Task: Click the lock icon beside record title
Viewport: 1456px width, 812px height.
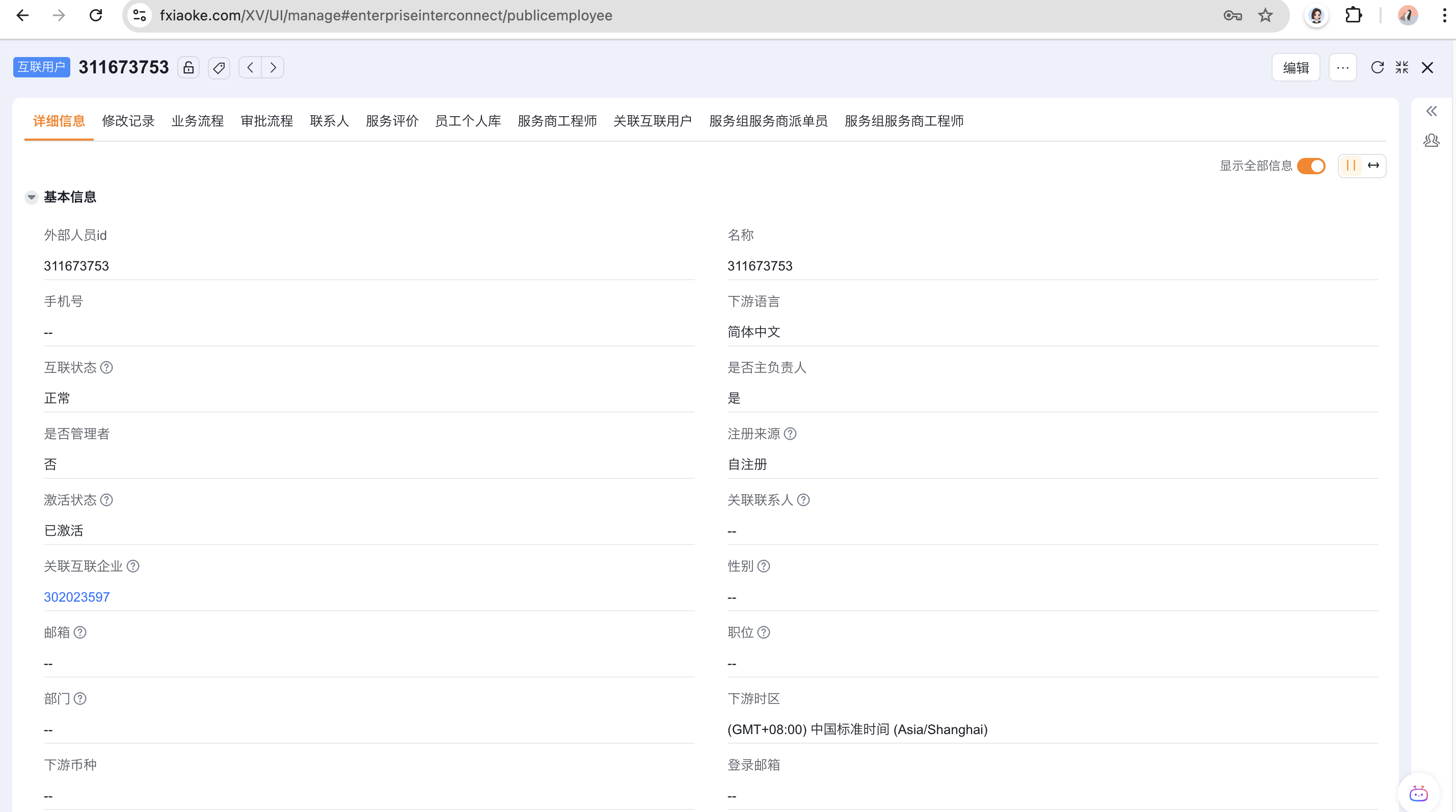Action: pos(189,68)
